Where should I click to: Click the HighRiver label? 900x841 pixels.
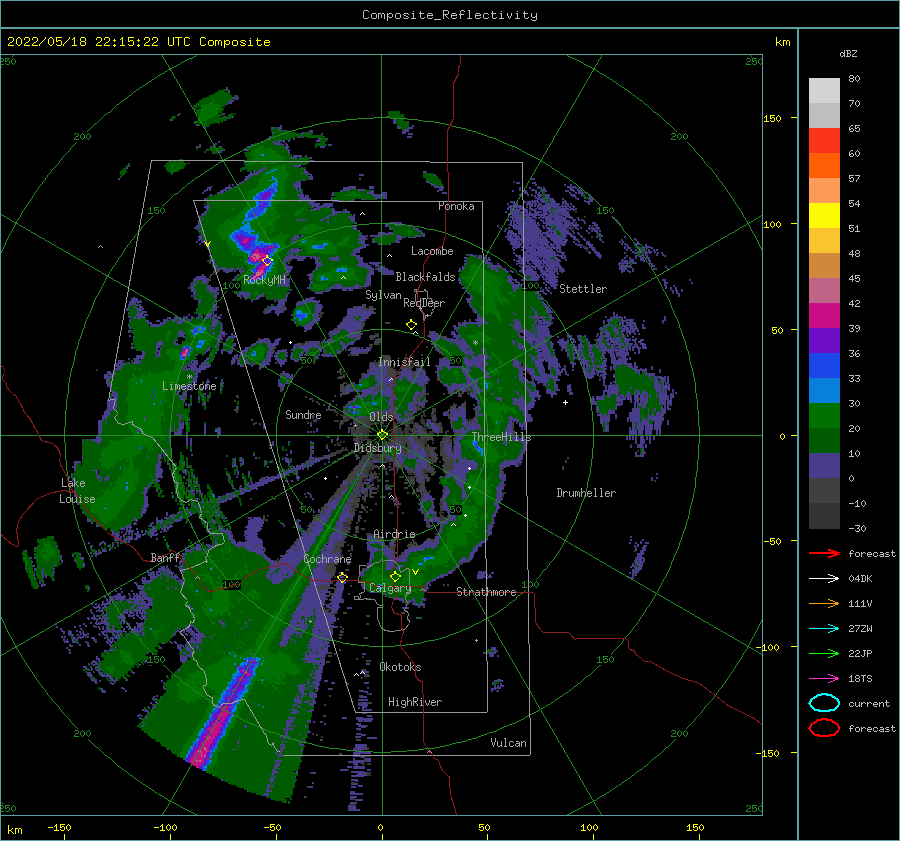[415, 702]
